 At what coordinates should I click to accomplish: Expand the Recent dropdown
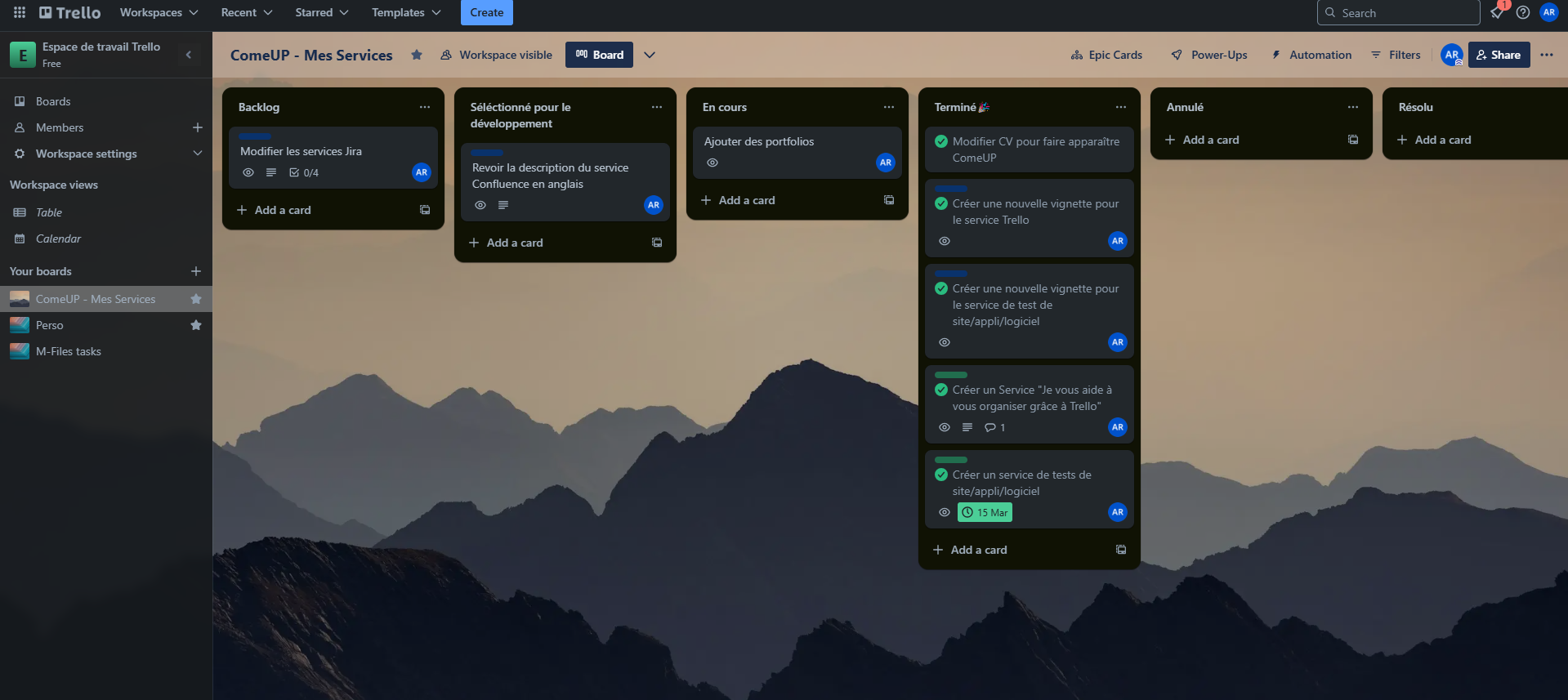pyautogui.click(x=247, y=12)
